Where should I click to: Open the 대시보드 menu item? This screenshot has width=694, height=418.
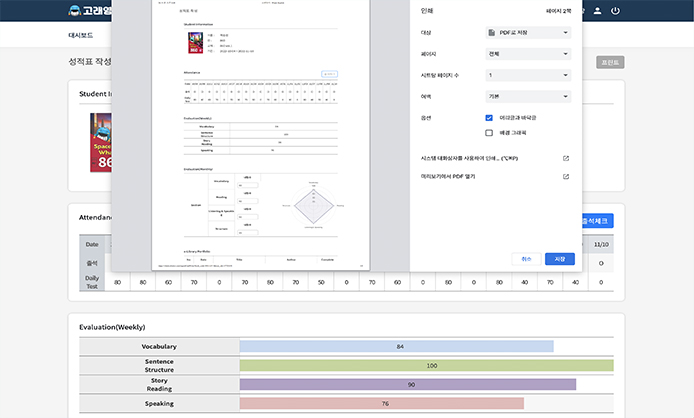pyautogui.click(x=82, y=34)
